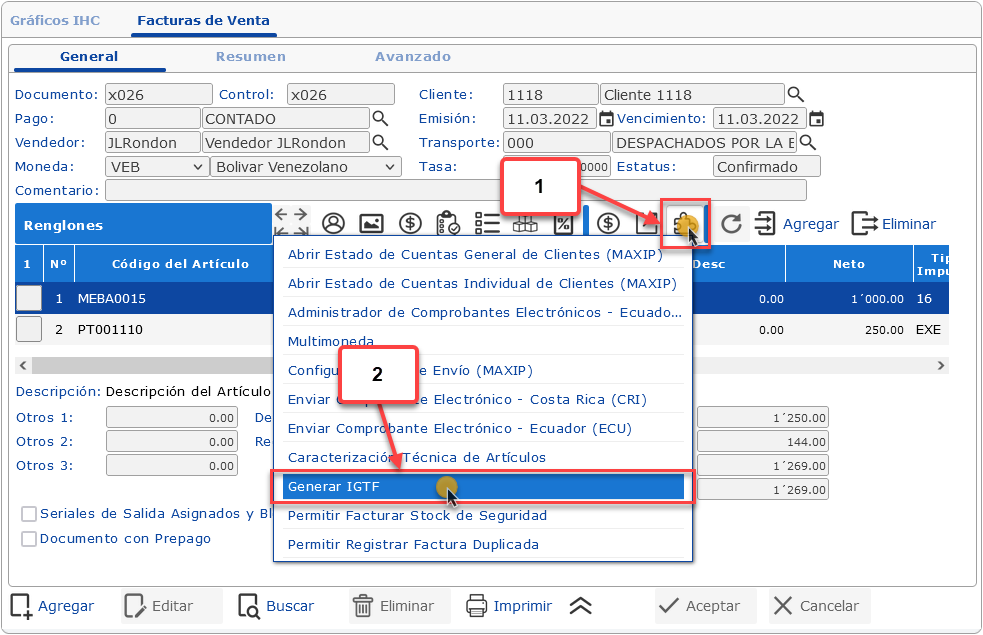Expand the double chevron next to Imprimir
Viewport: 983px width, 635px height.
581,606
